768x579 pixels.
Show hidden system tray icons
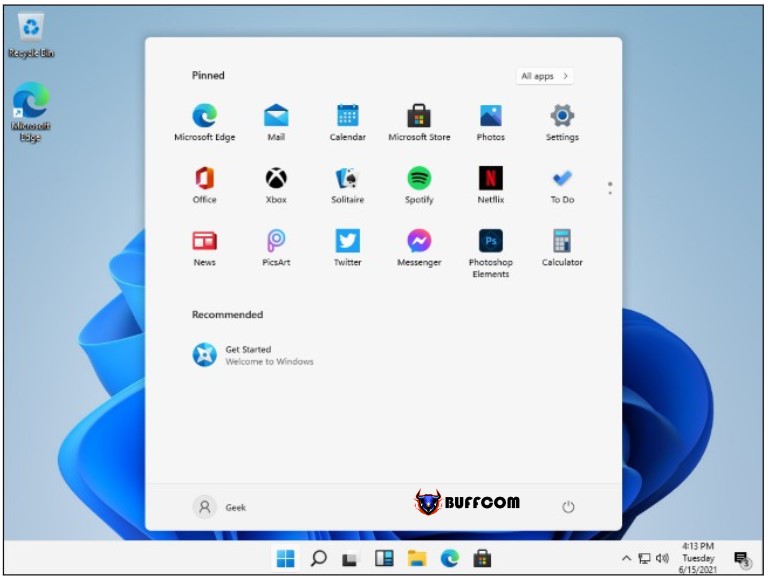[626, 558]
